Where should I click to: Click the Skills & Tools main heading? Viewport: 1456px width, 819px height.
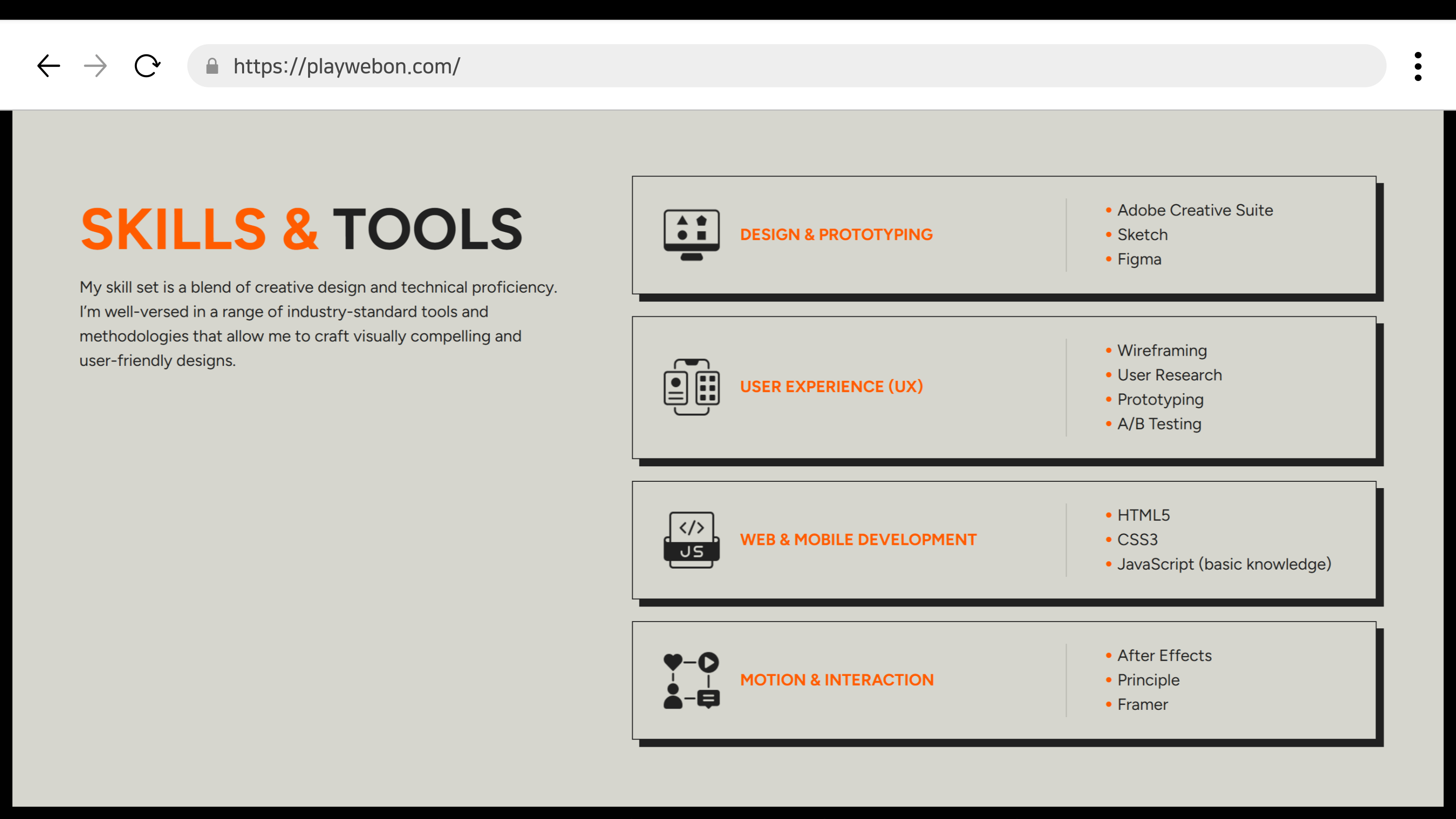[x=301, y=229]
